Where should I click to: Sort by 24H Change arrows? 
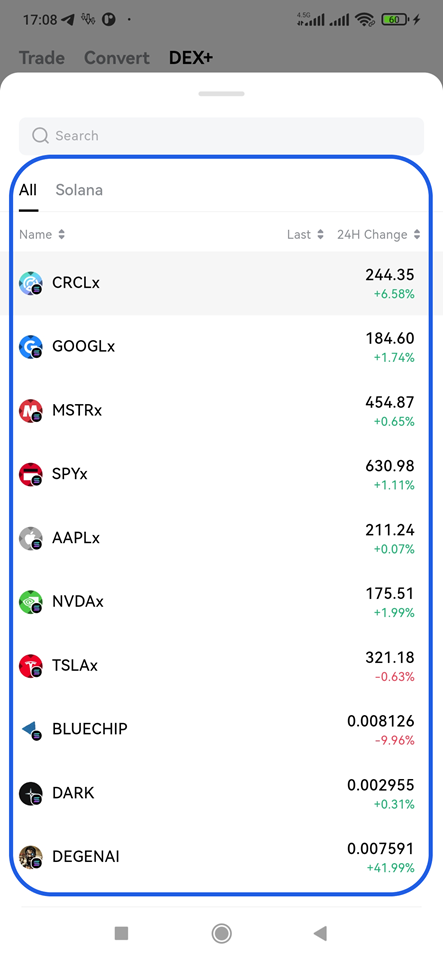(417, 234)
